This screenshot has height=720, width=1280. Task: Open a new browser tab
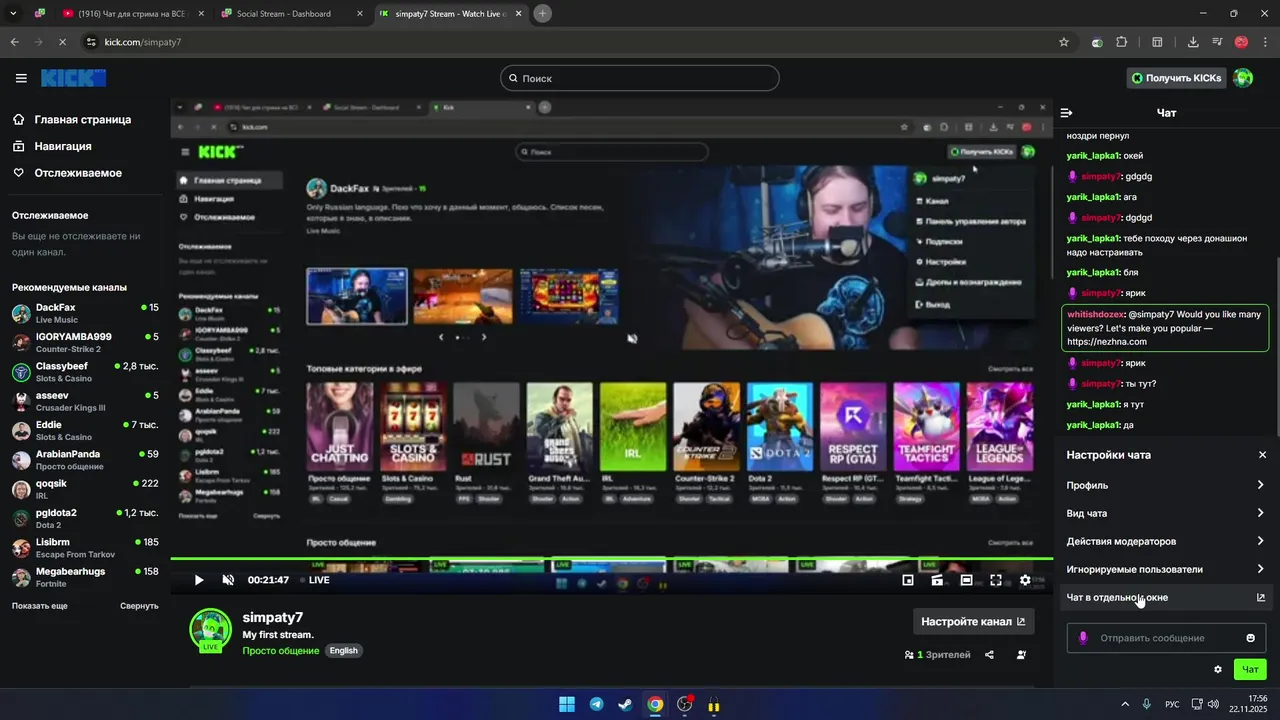point(542,13)
